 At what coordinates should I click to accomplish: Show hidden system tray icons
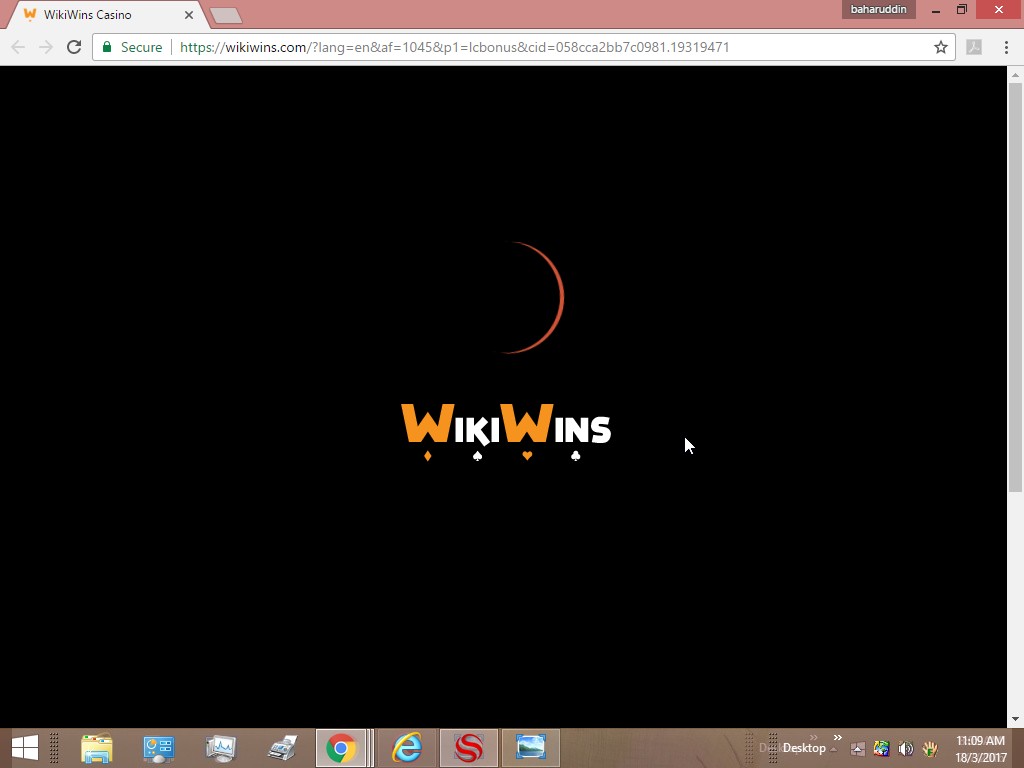pyautogui.click(x=857, y=748)
